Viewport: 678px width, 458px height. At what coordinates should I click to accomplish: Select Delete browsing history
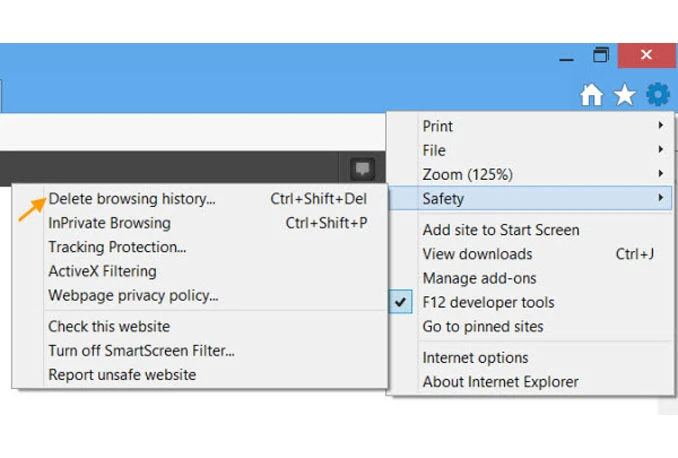point(200,199)
